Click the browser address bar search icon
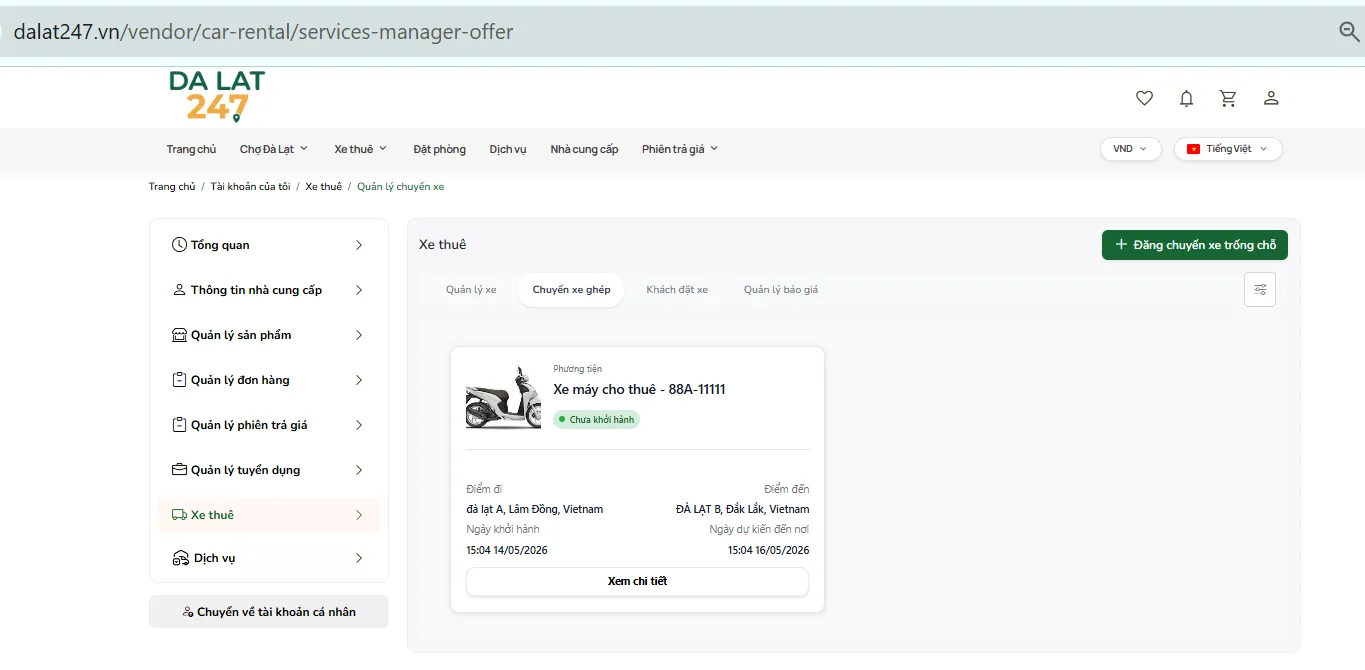This screenshot has width=1365, height=670. [x=1349, y=32]
